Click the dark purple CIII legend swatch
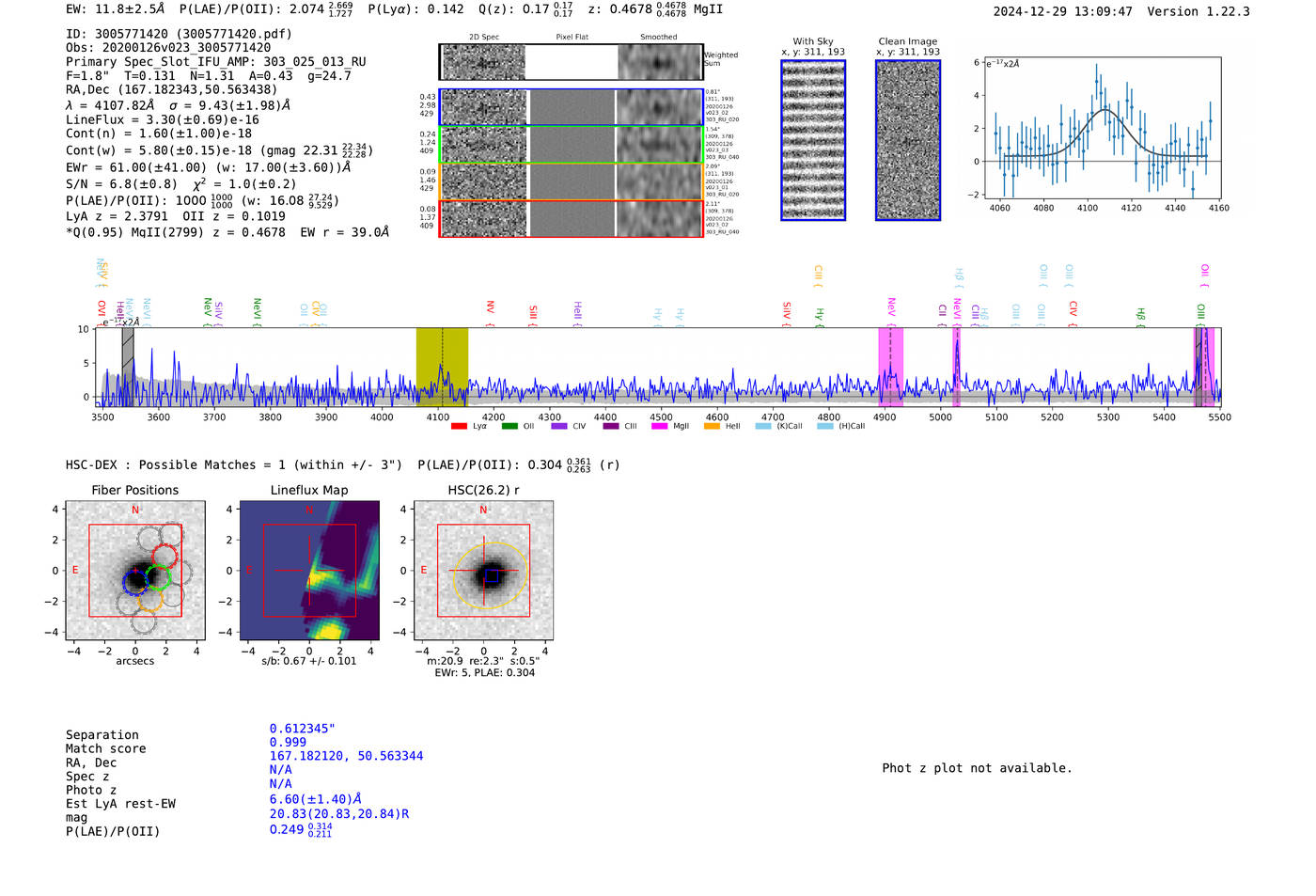 (x=611, y=427)
